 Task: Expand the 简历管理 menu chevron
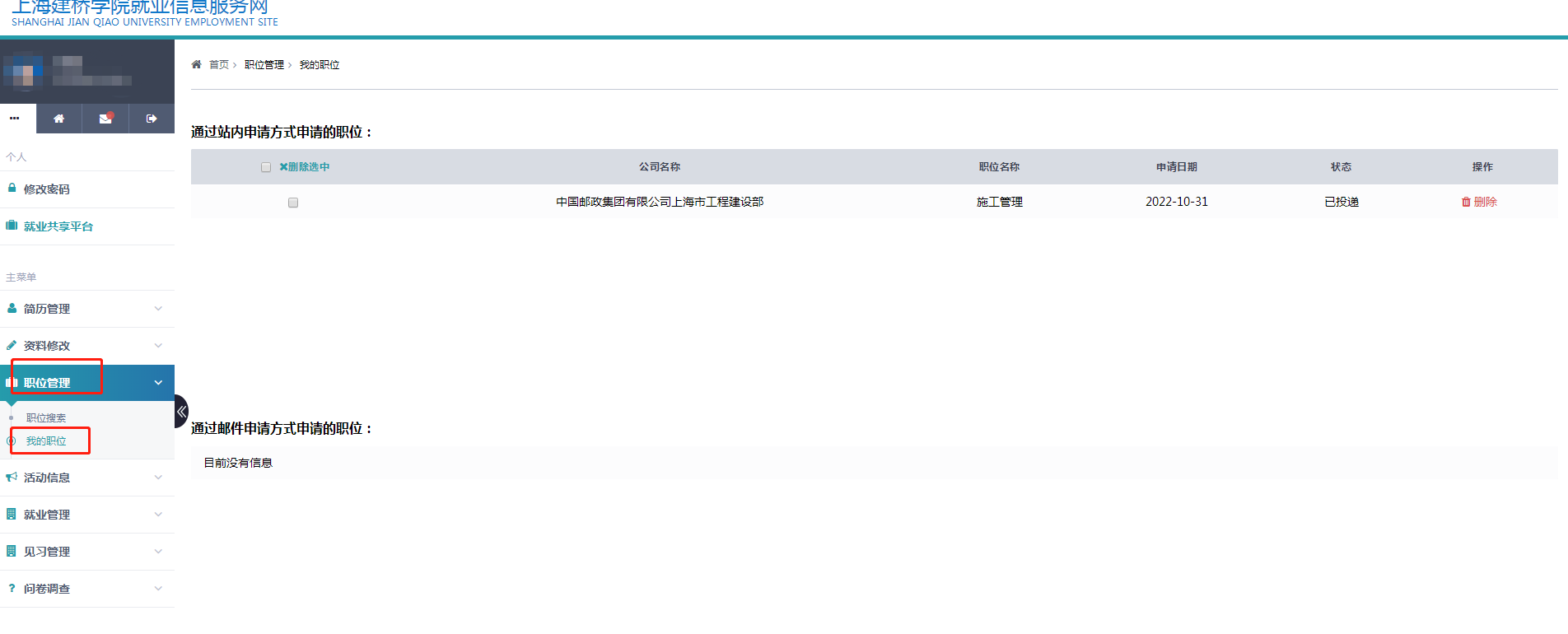(x=158, y=309)
